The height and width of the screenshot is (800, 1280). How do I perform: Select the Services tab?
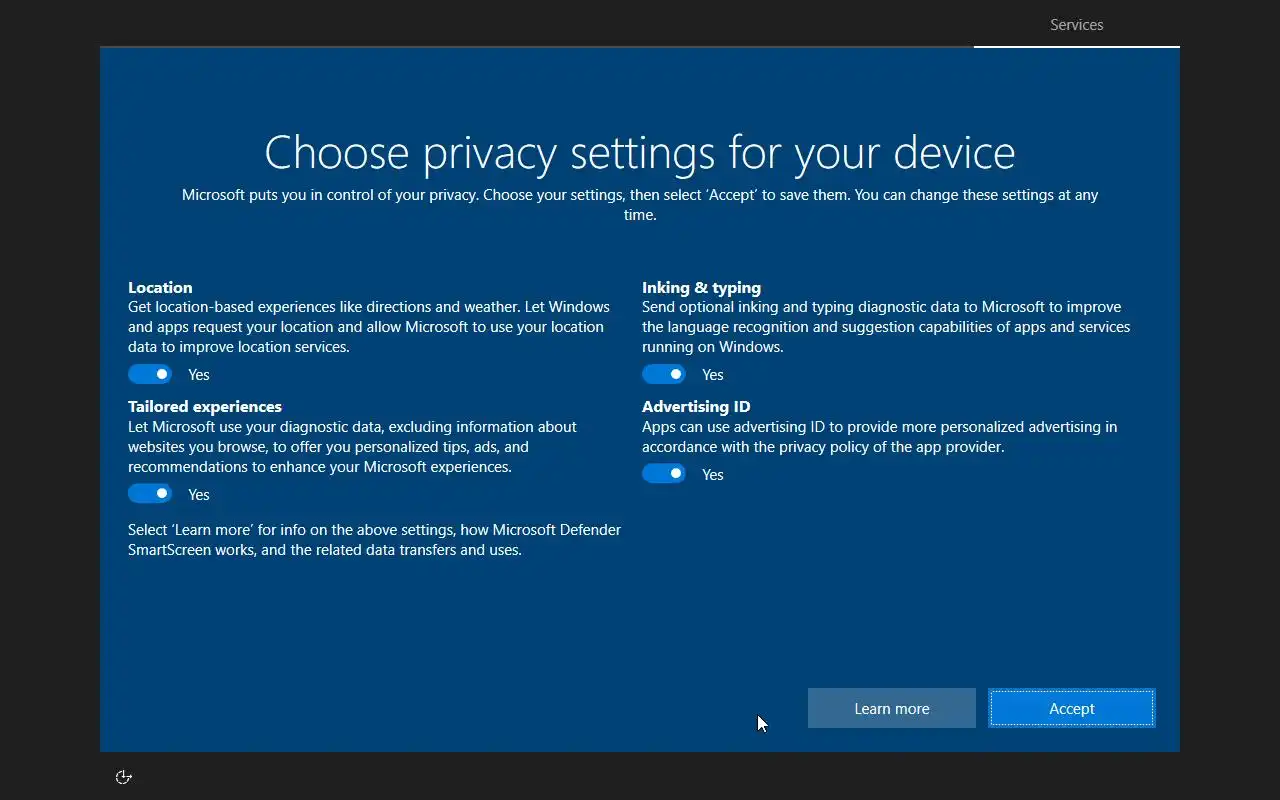[x=1077, y=25]
